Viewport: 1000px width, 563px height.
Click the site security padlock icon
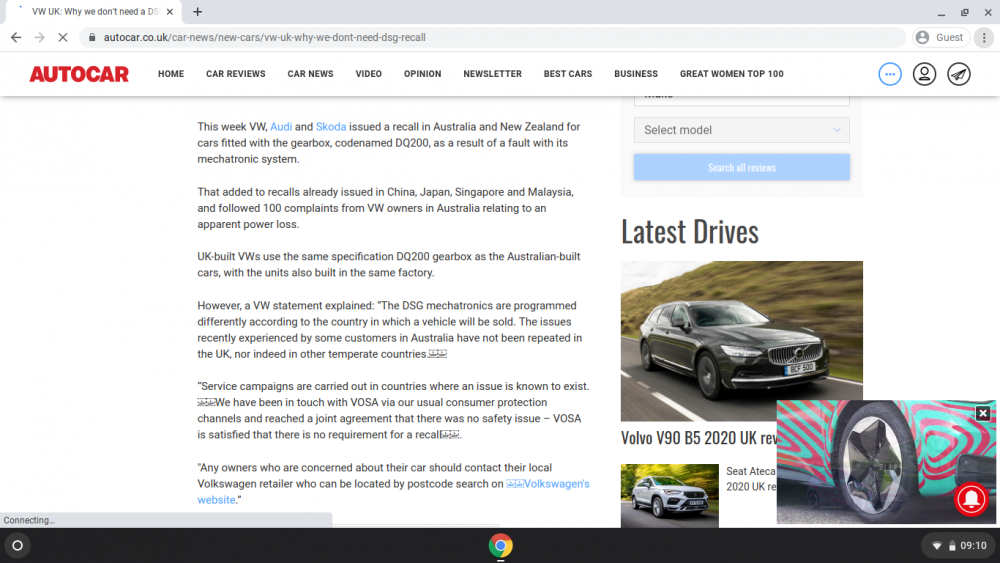[x=92, y=38]
